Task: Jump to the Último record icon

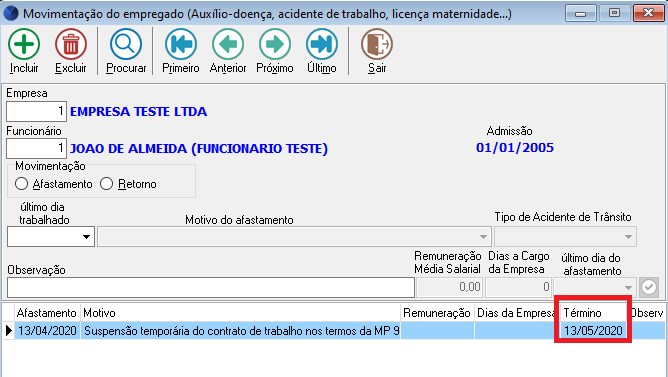Action: point(322,44)
